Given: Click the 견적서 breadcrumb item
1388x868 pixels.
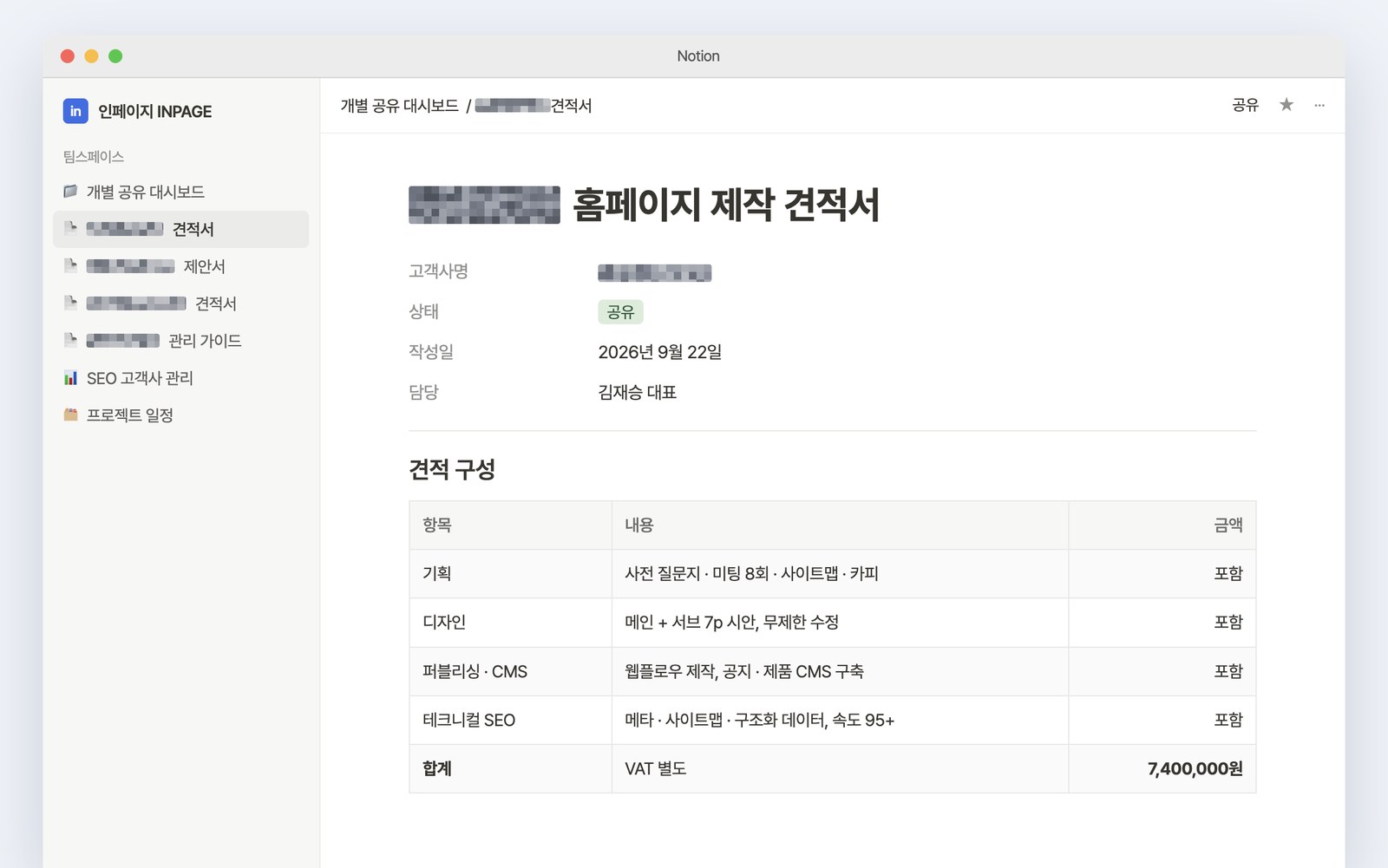Looking at the screenshot, I should 534,106.
